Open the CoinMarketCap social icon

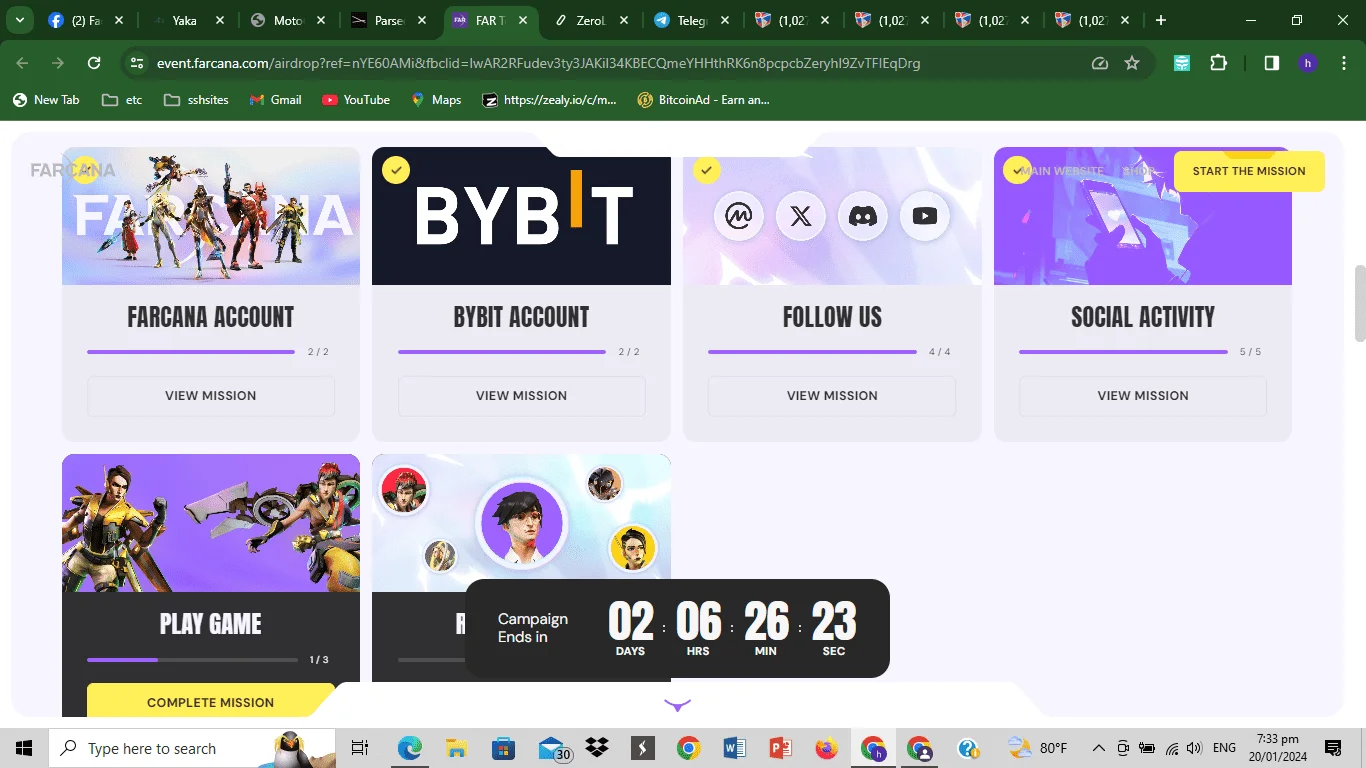click(739, 216)
